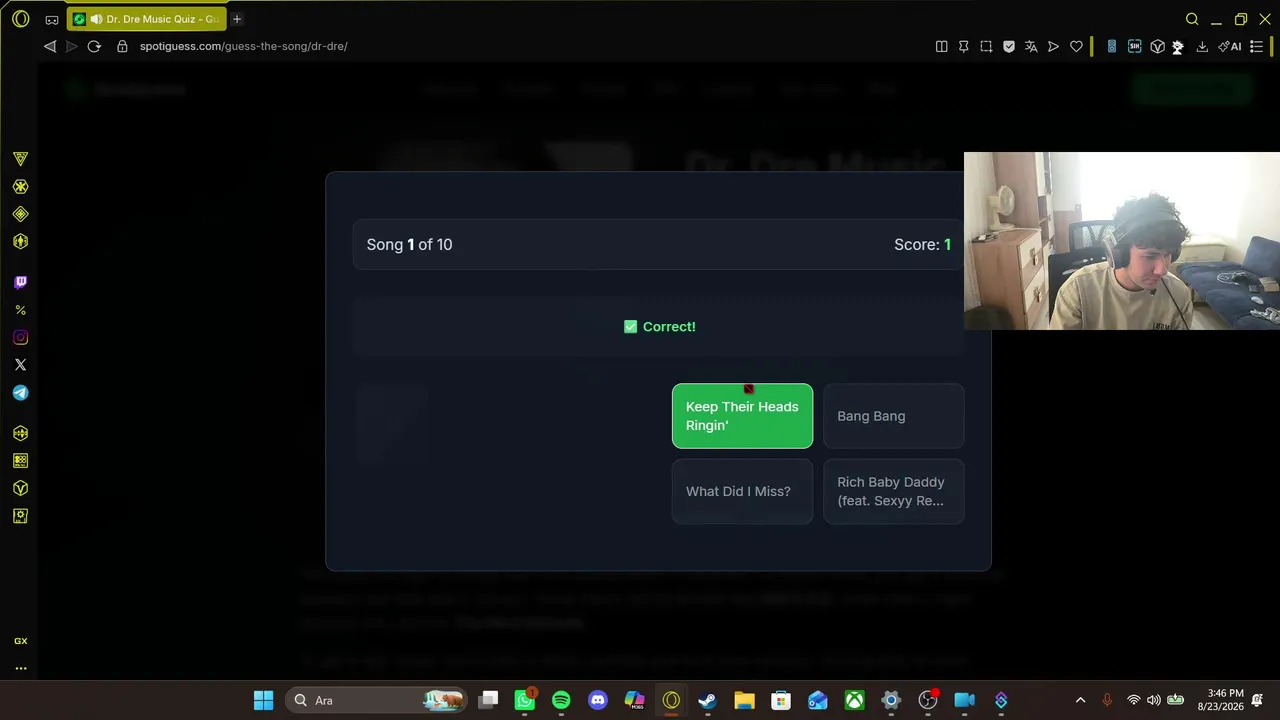Toggle split screen view in toolbar
This screenshot has width=1280, height=720.
point(941,46)
